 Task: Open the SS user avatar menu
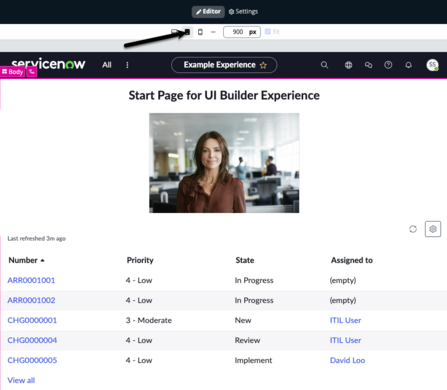(x=432, y=65)
